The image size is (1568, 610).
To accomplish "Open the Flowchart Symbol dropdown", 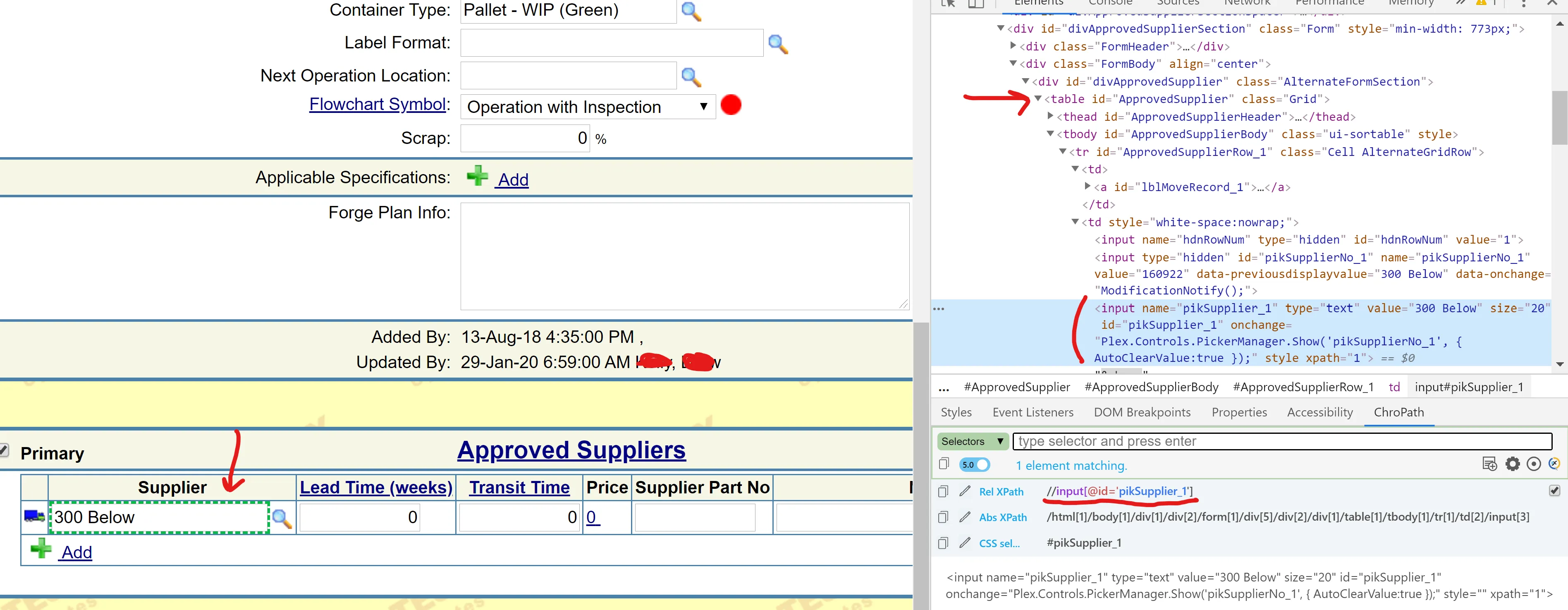I will click(x=587, y=107).
